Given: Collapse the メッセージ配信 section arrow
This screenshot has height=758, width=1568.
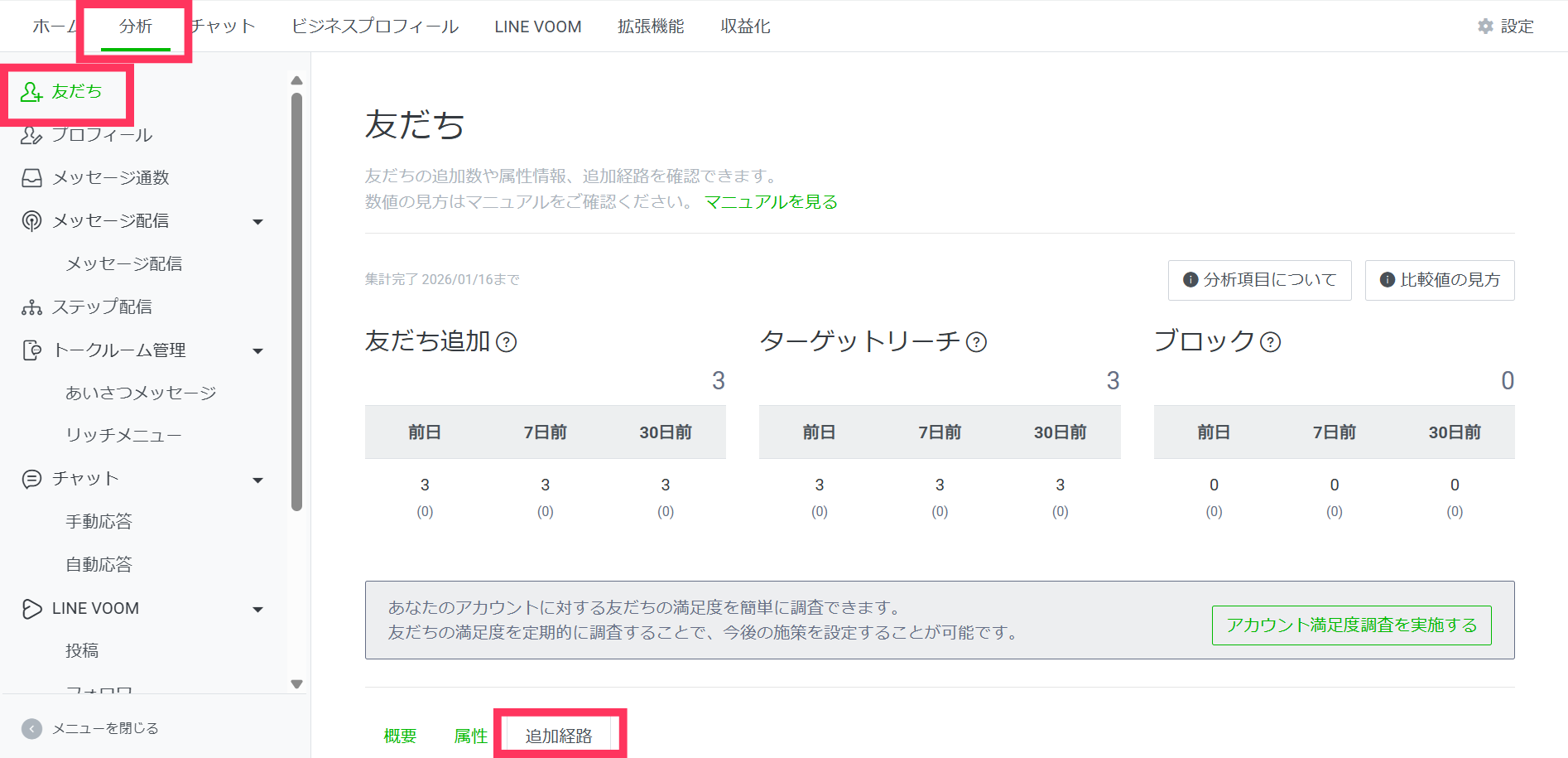Looking at the screenshot, I should (257, 222).
